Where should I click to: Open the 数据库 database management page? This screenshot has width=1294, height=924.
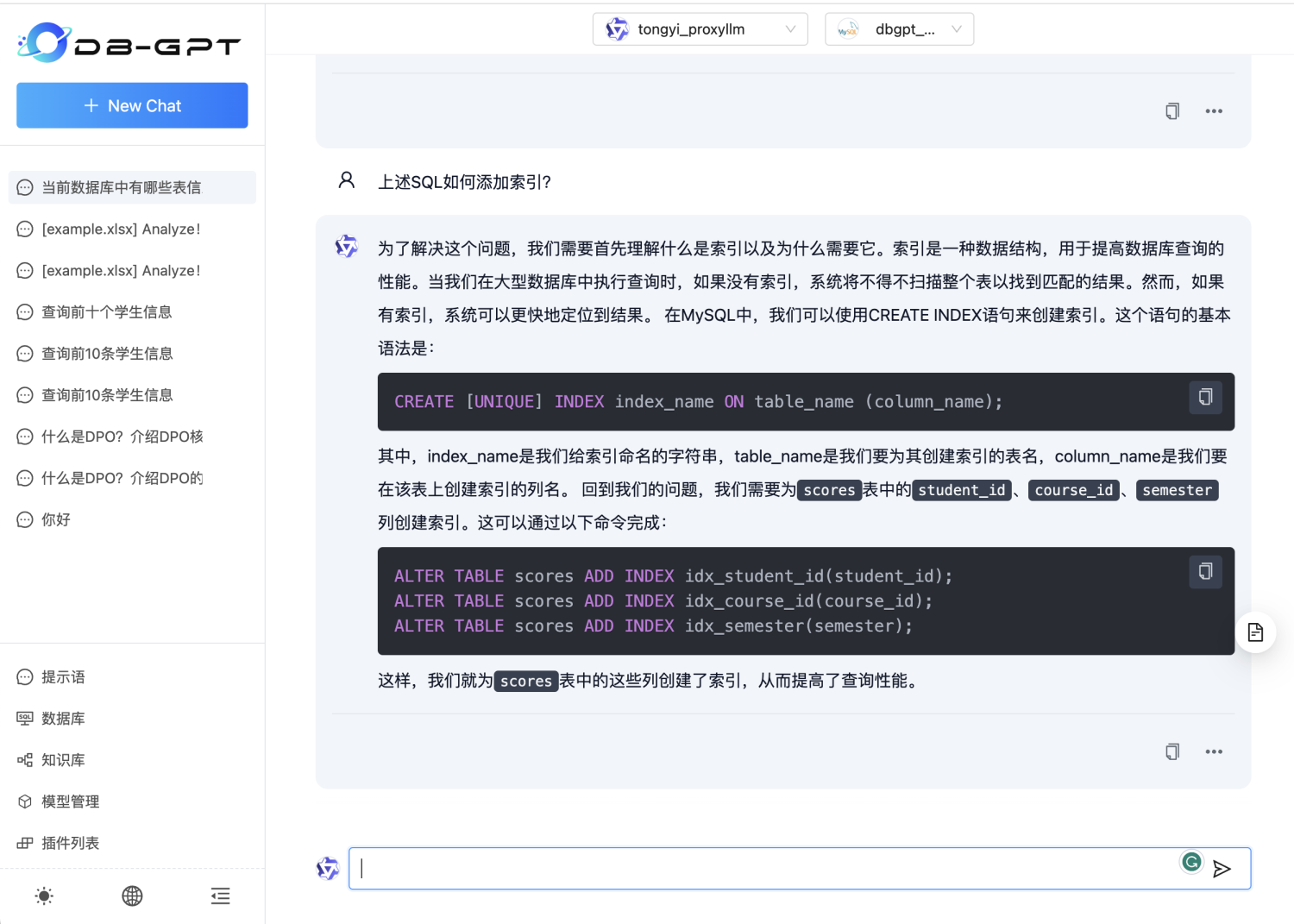62,718
